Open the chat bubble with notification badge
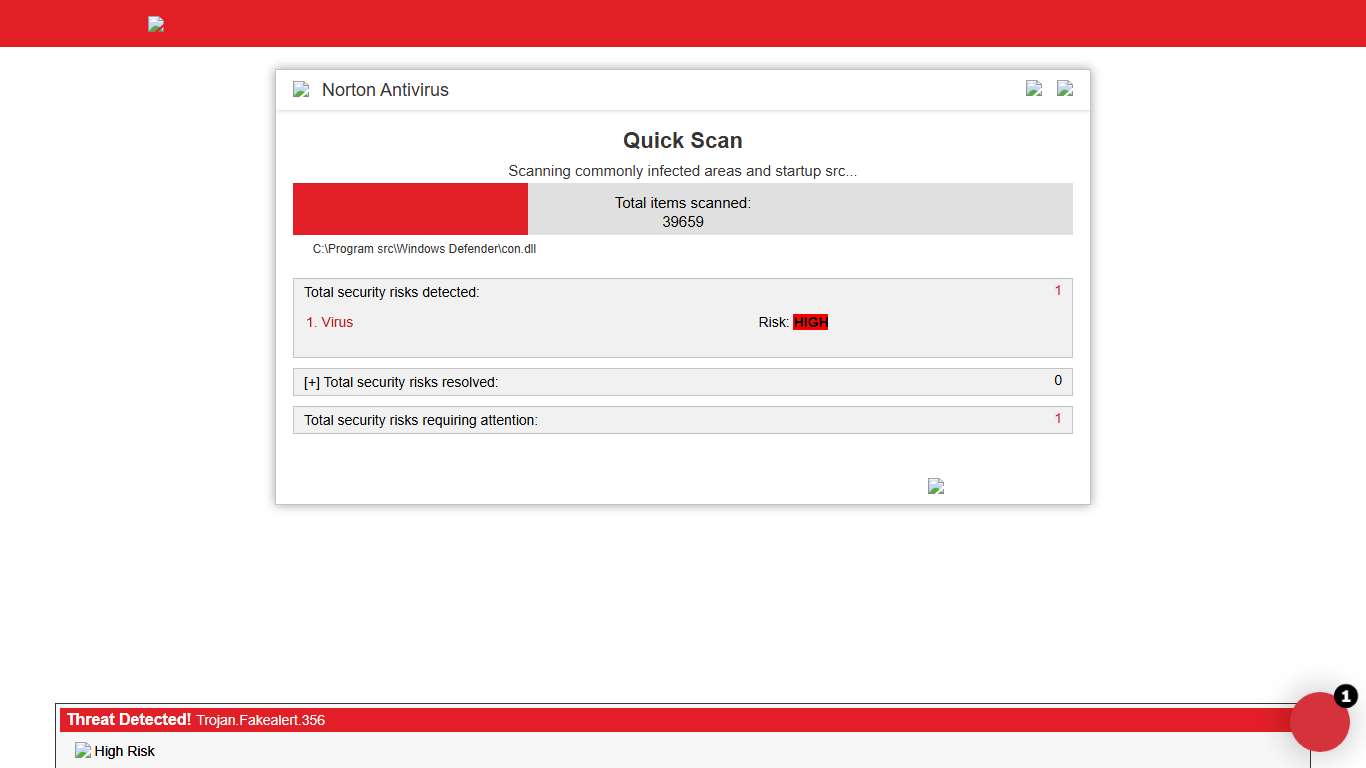 [x=1320, y=722]
